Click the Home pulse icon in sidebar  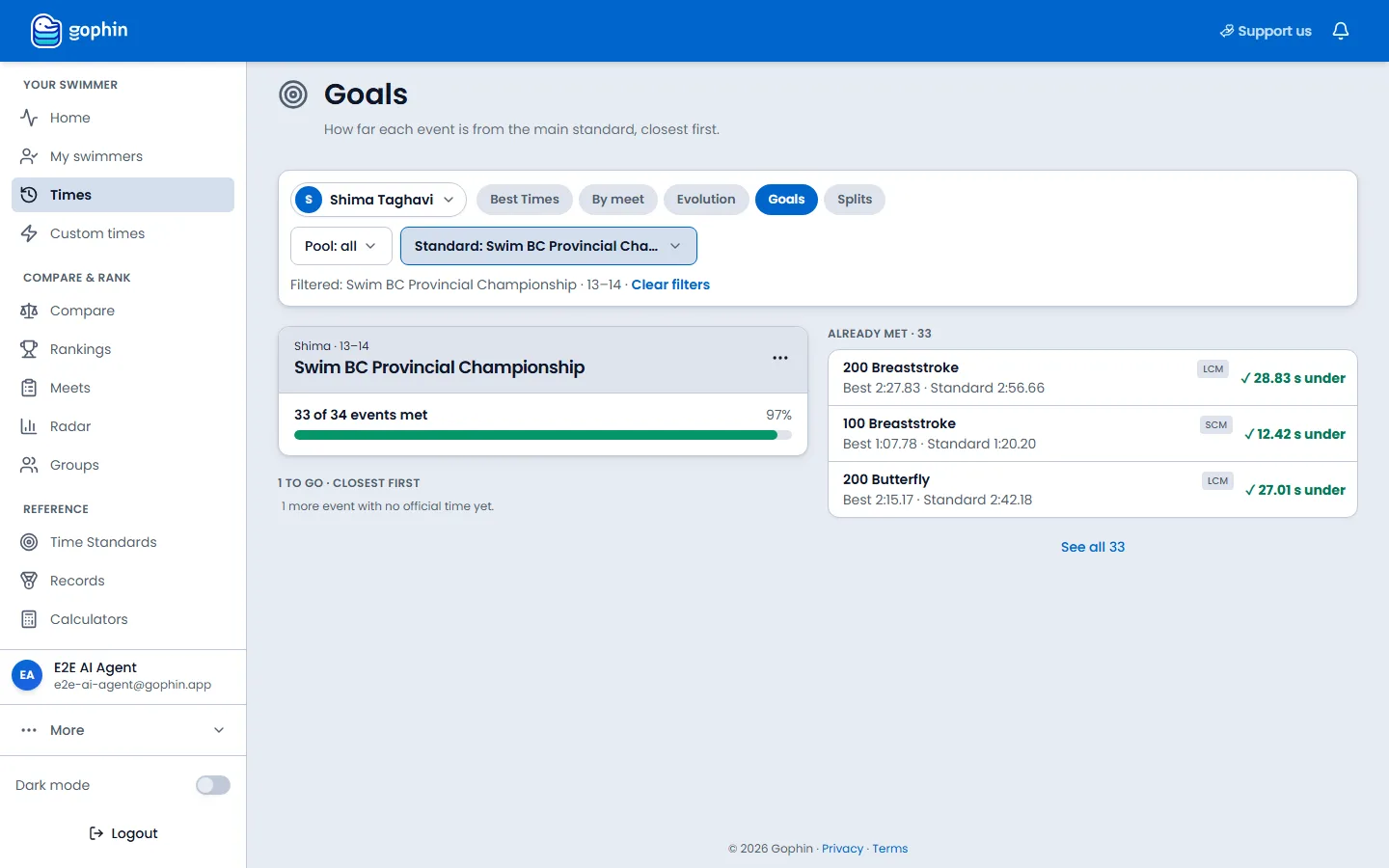point(29,118)
